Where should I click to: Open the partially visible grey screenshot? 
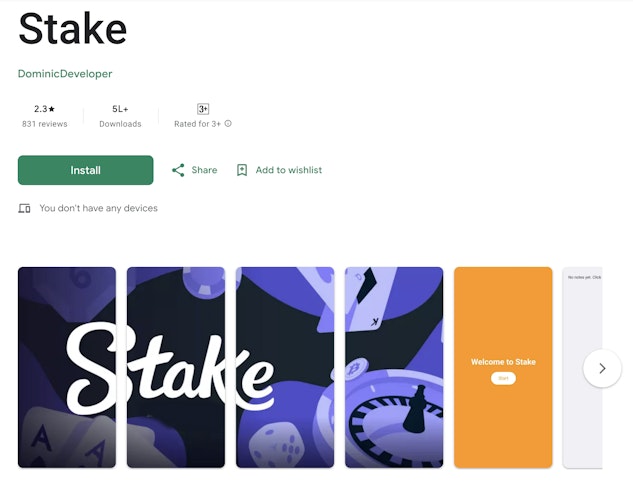coord(582,367)
